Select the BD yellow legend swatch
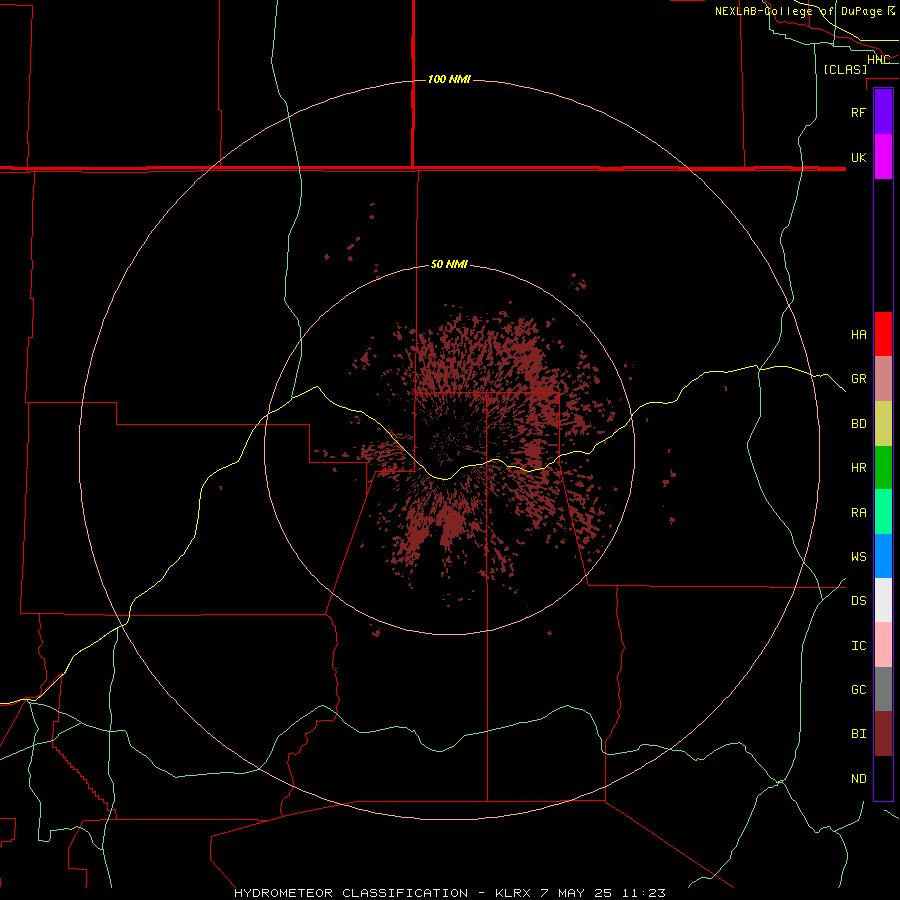Viewport: 900px width, 900px height. (x=883, y=424)
